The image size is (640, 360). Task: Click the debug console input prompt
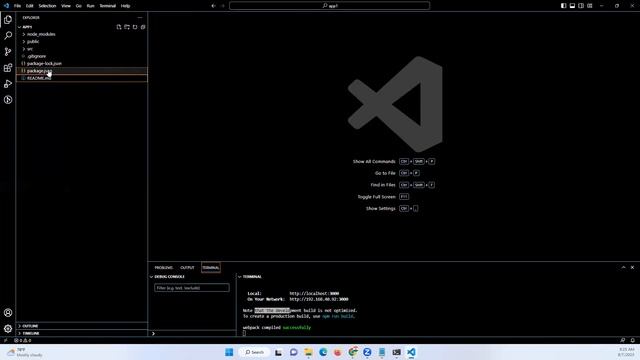coord(192,333)
